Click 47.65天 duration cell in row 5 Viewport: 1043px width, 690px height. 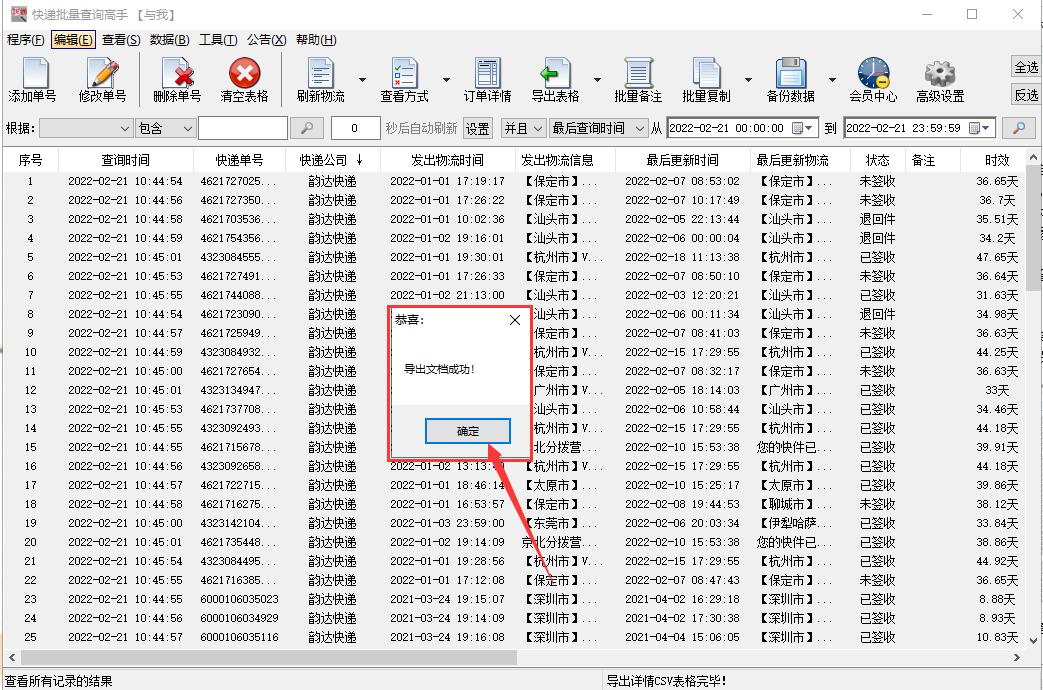[996, 257]
